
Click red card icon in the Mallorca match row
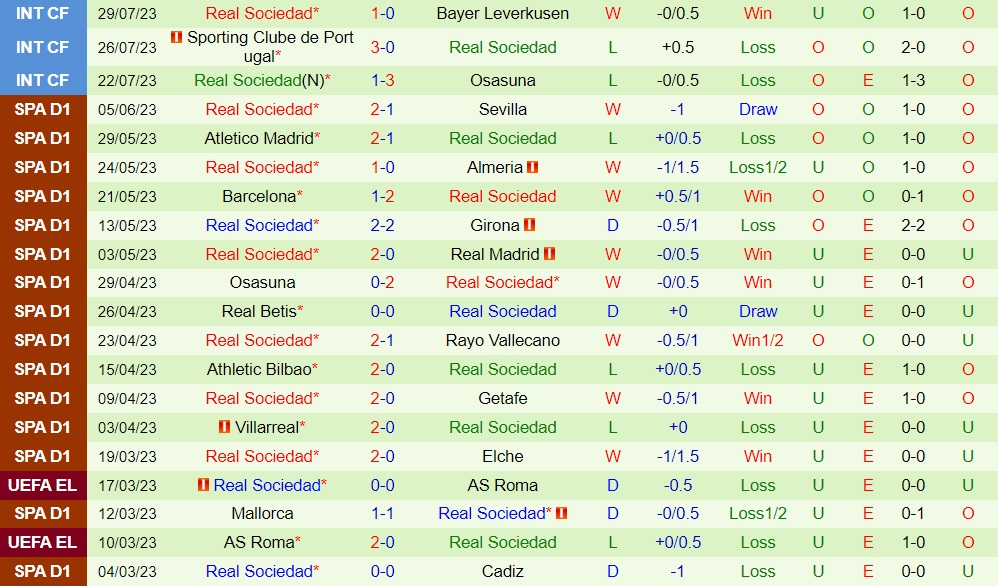click(x=561, y=513)
